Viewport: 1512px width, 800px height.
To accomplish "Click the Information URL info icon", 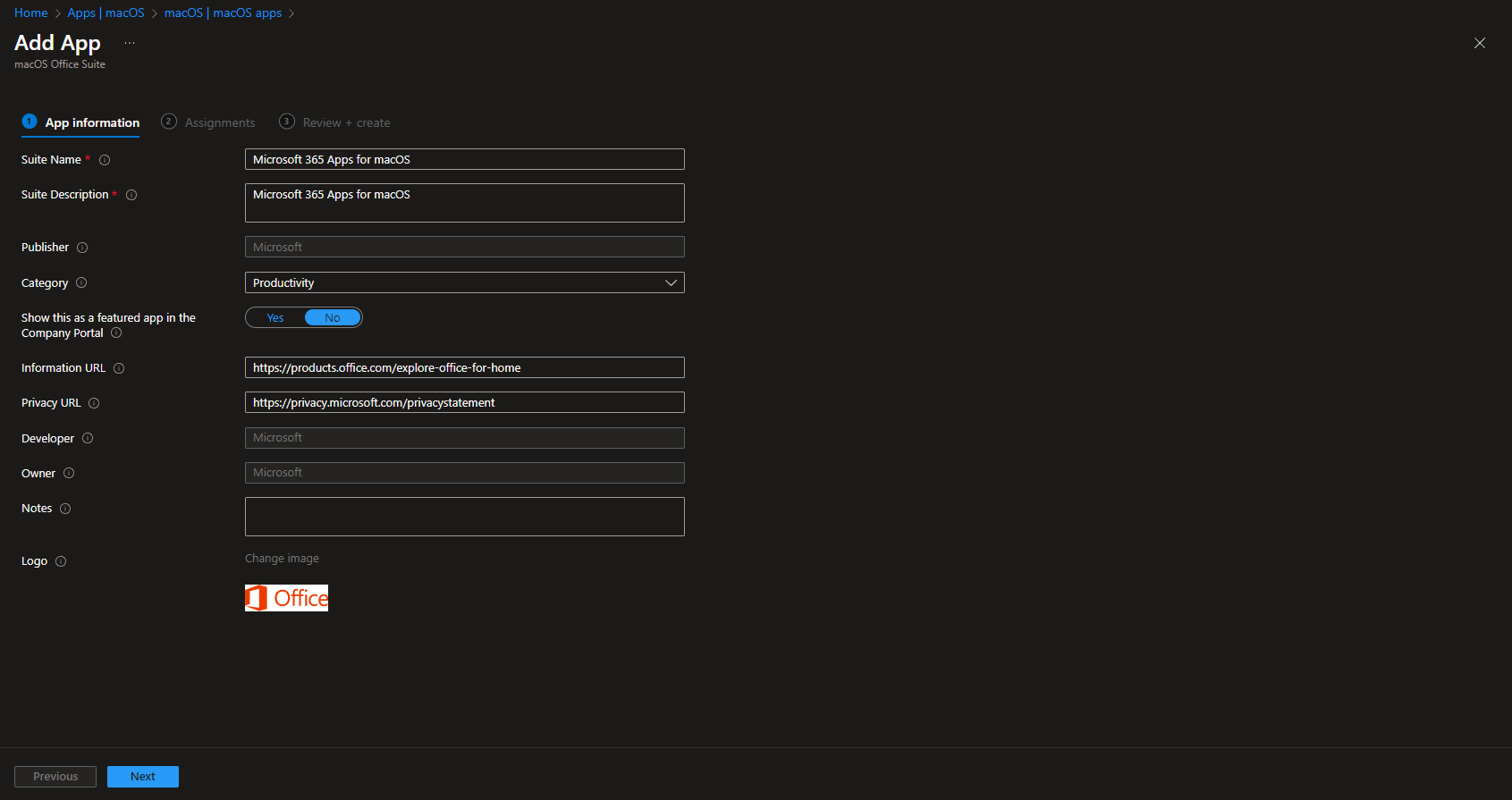I will click(119, 368).
